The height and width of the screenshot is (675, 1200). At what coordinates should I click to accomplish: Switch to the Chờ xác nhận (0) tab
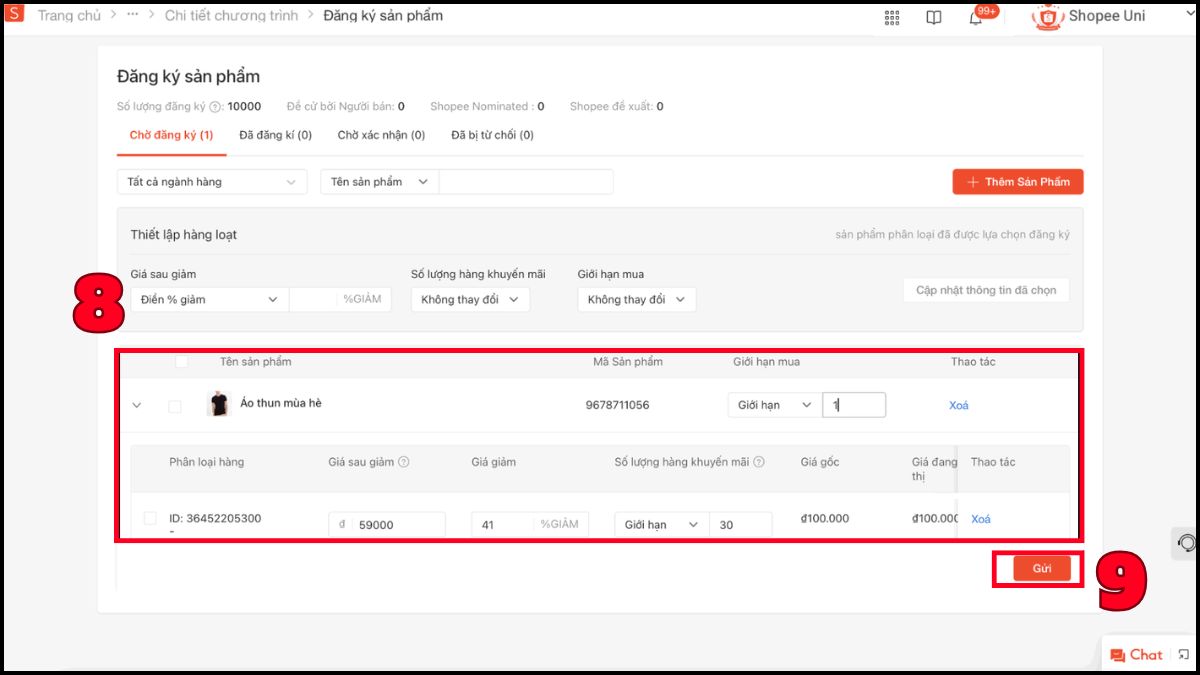tap(381, 135)
